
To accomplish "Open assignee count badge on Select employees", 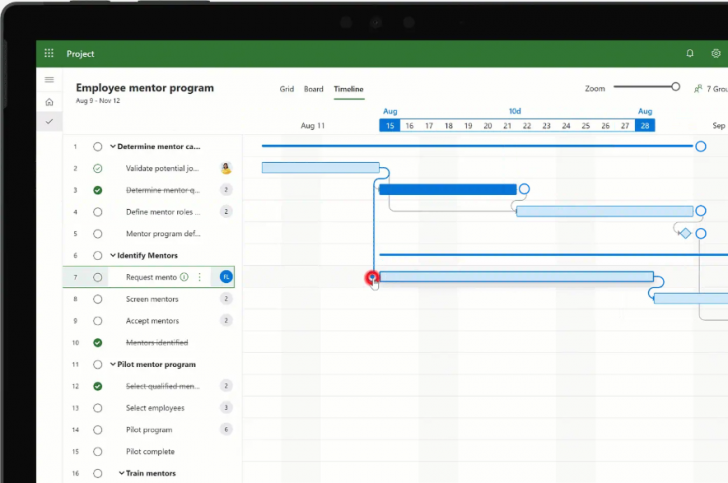I will pyautogui.click(x=226, y=408).
